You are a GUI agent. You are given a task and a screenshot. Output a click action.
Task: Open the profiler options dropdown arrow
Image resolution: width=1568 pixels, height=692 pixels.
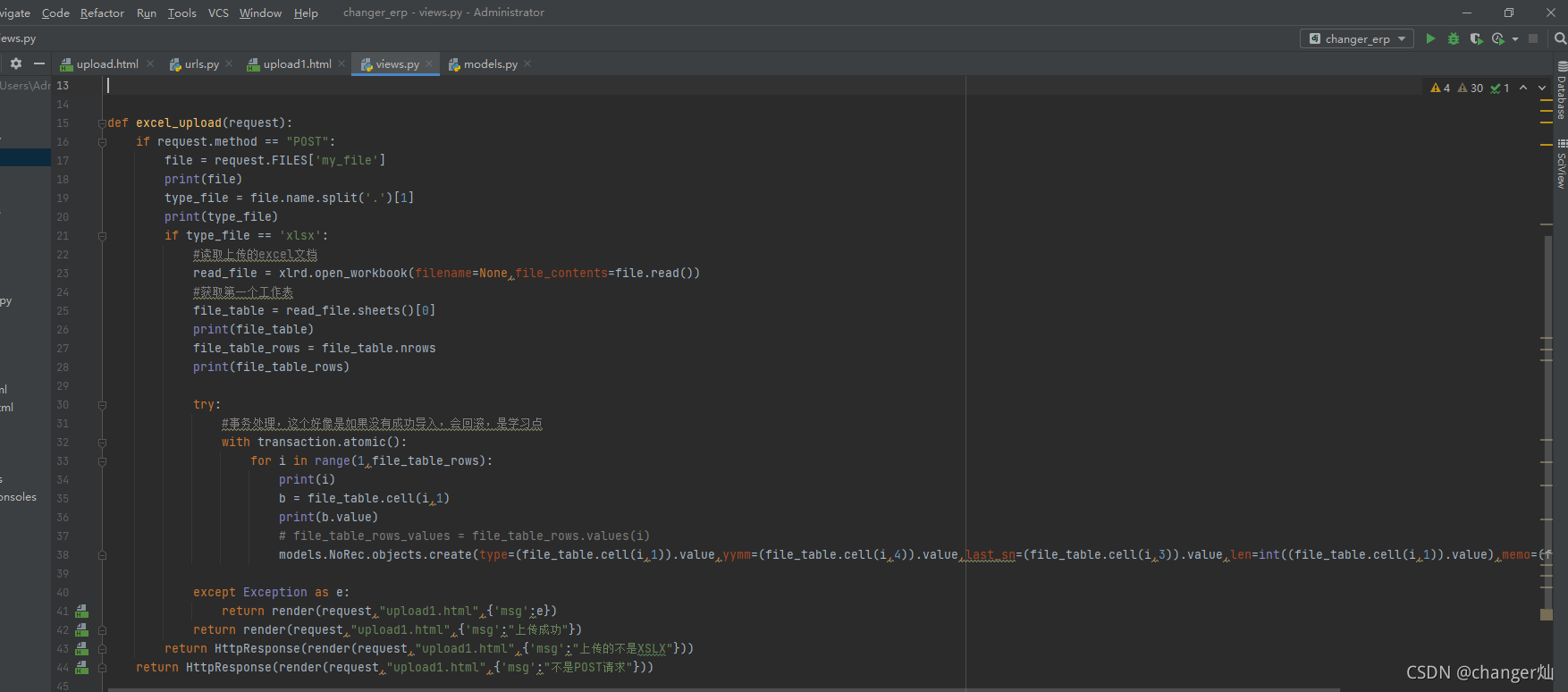click(1515, 38)
